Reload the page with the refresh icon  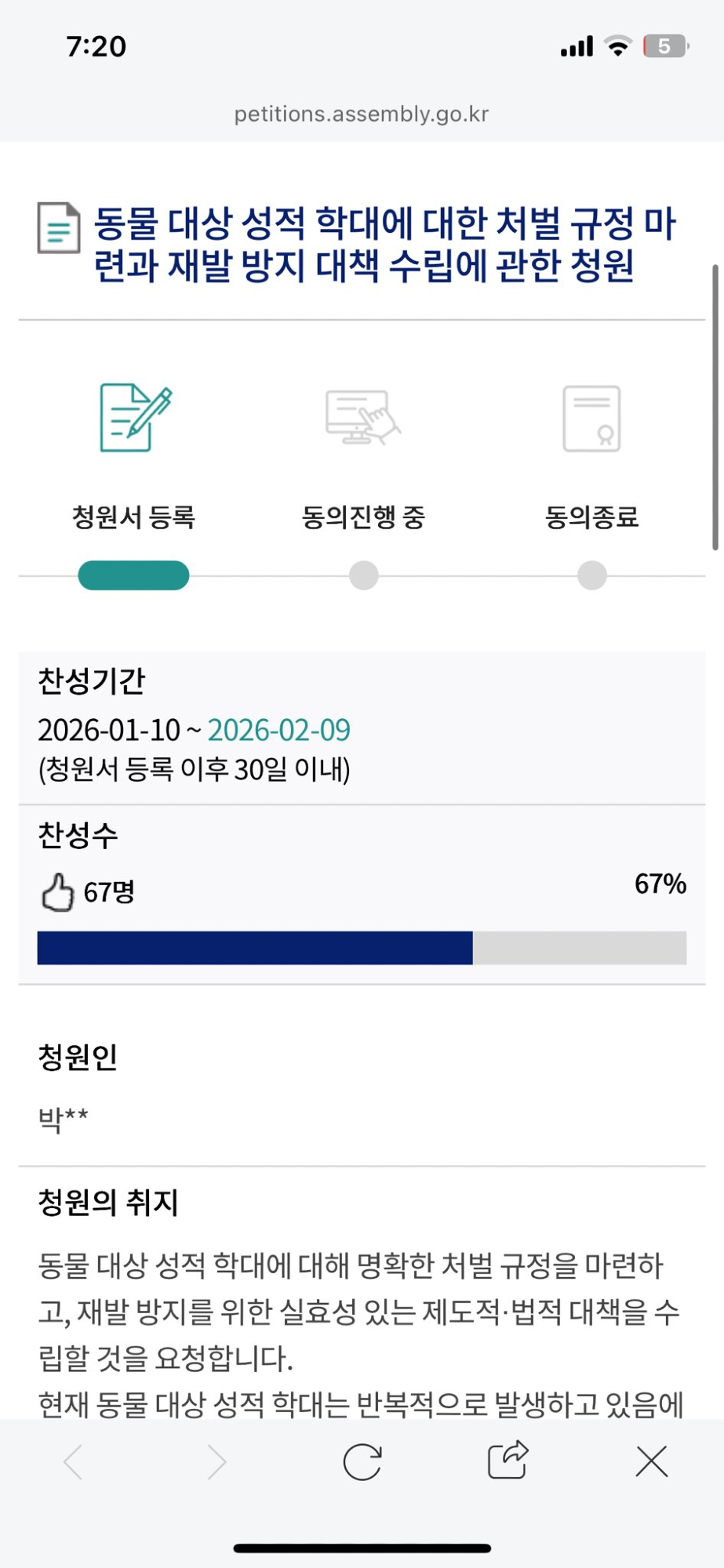point(362,1462)
